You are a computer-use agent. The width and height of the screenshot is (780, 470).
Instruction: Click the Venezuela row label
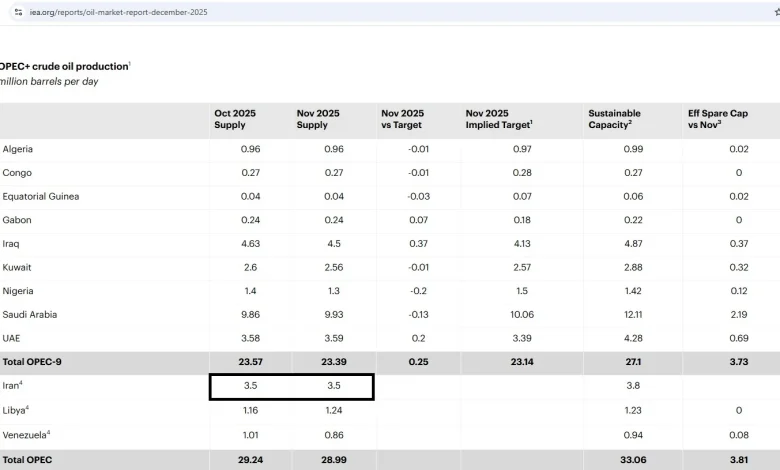(x=27, y=433)
